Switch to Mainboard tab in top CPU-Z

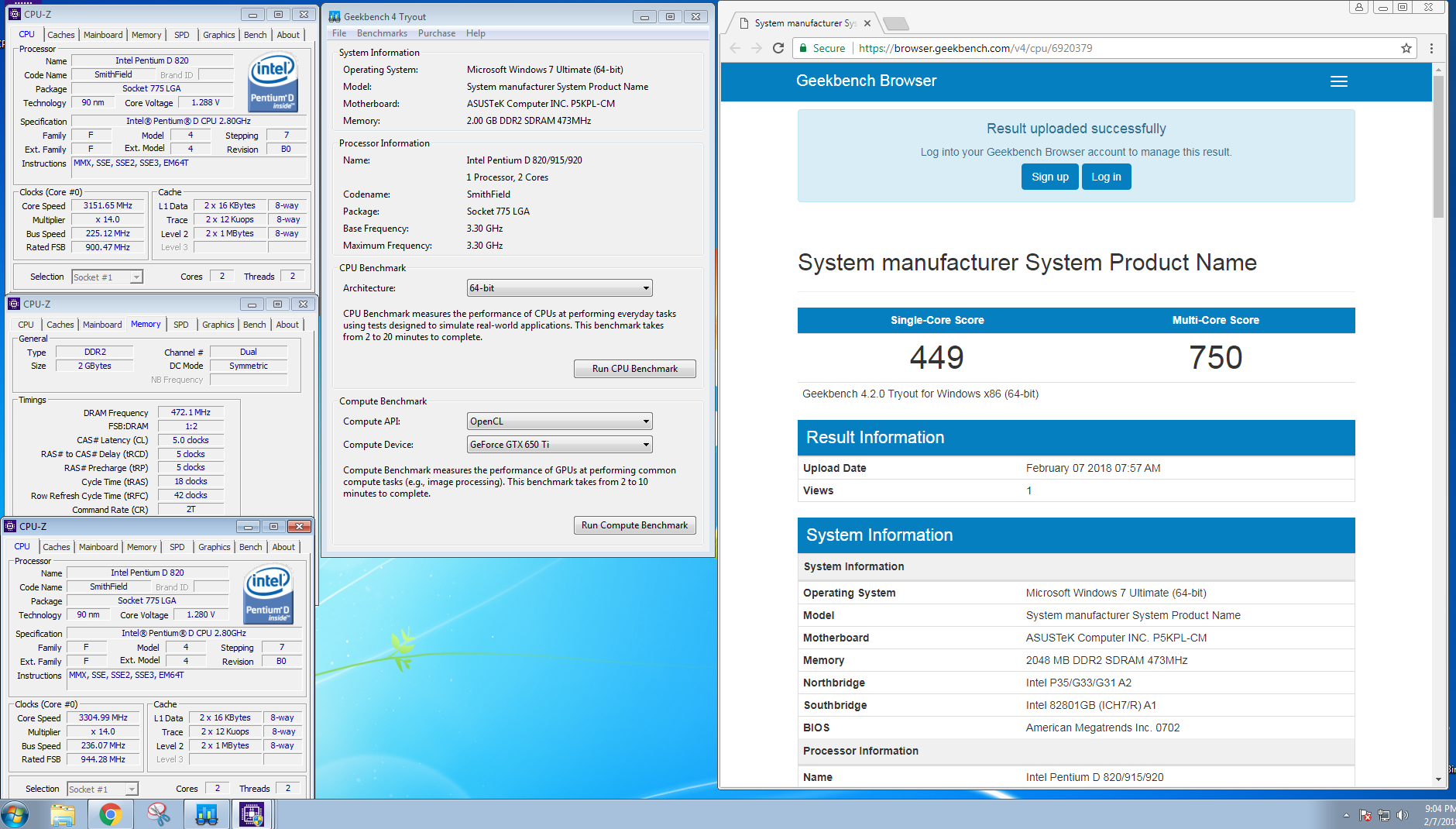click(x=103, y=35)
